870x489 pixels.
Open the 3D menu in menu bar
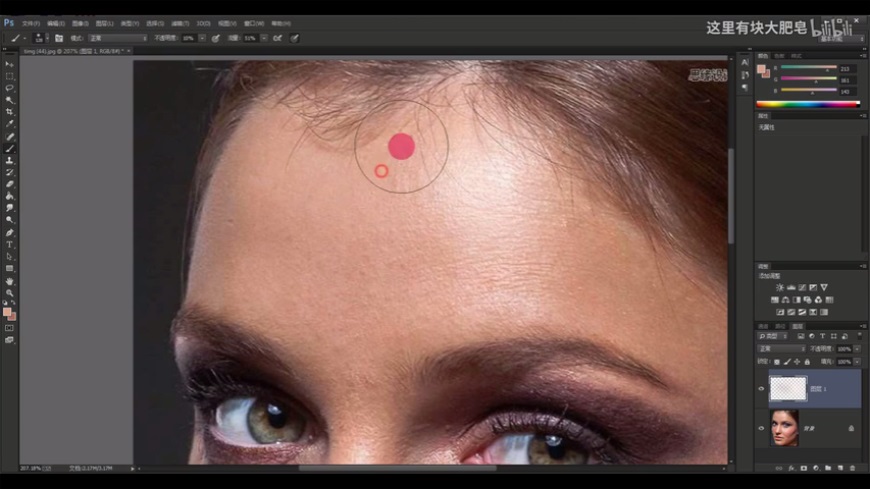click(x=203, y=22)
